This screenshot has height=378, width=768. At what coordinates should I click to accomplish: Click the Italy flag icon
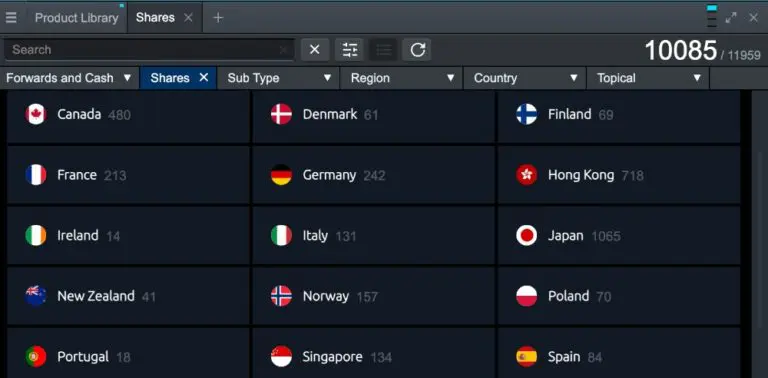click(281, 236)
